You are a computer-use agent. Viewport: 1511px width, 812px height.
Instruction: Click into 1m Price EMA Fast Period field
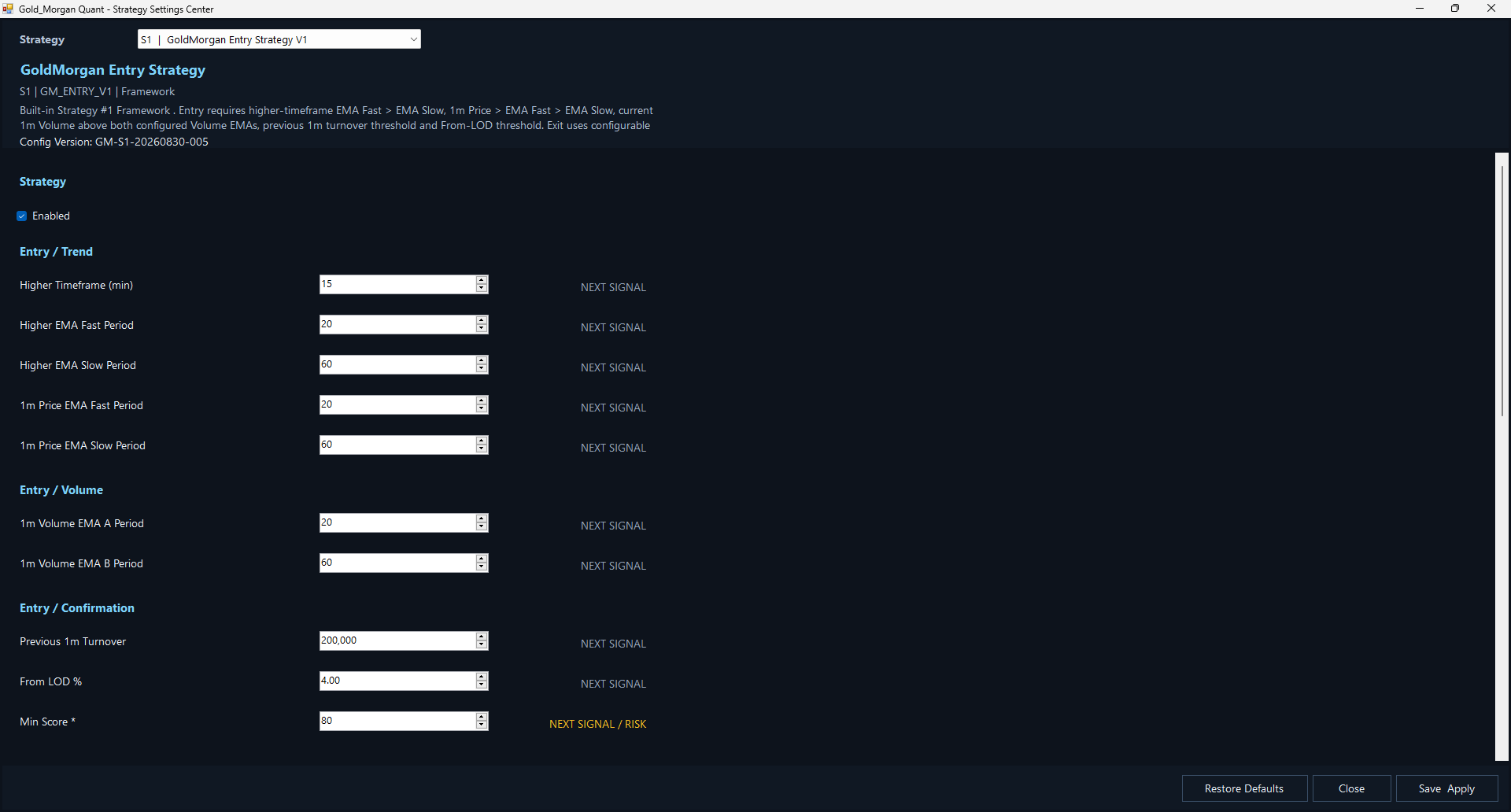pyautogui.click(x=397, y=404)
